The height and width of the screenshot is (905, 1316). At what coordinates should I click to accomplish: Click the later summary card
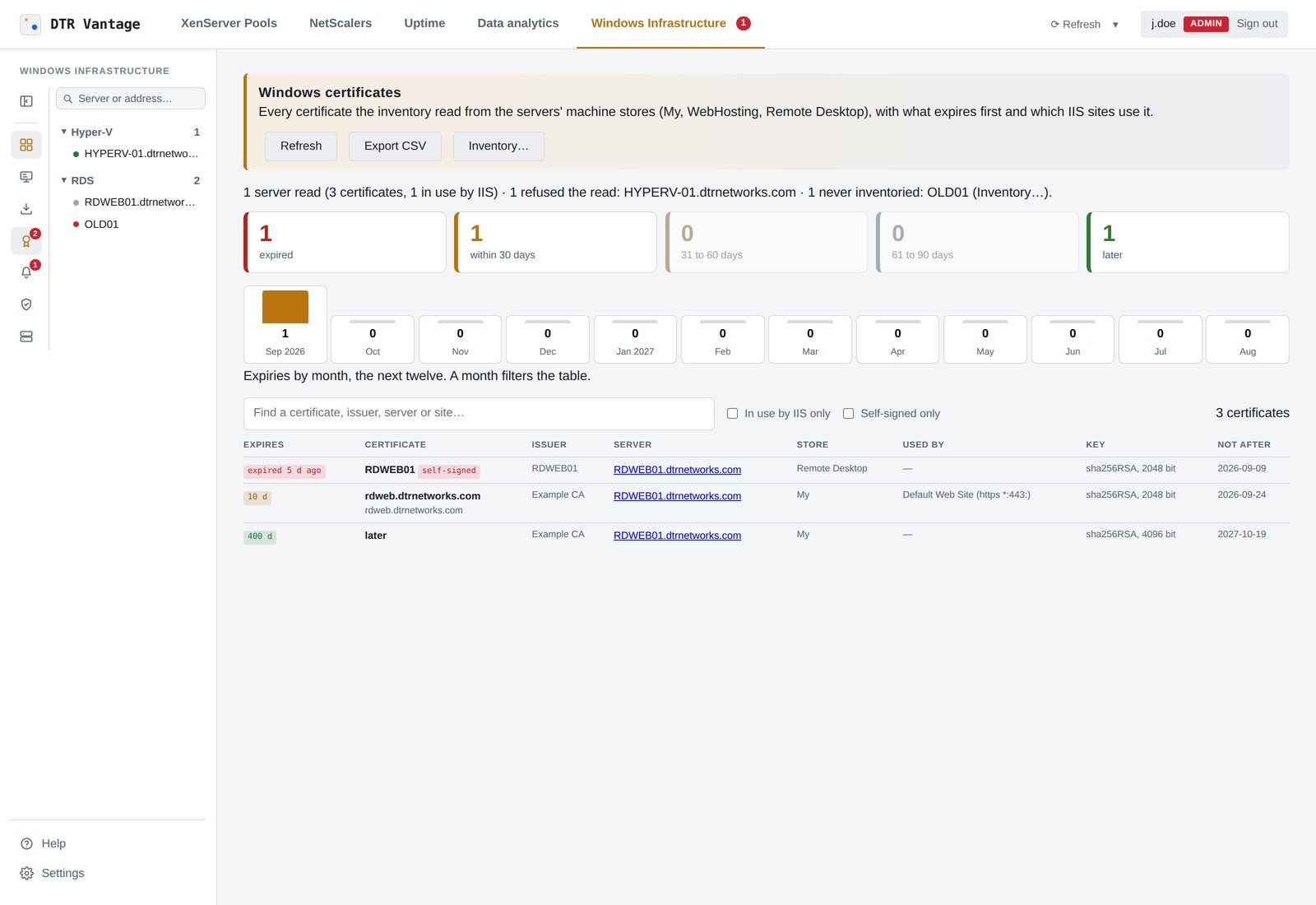(x=1188, y=243)
